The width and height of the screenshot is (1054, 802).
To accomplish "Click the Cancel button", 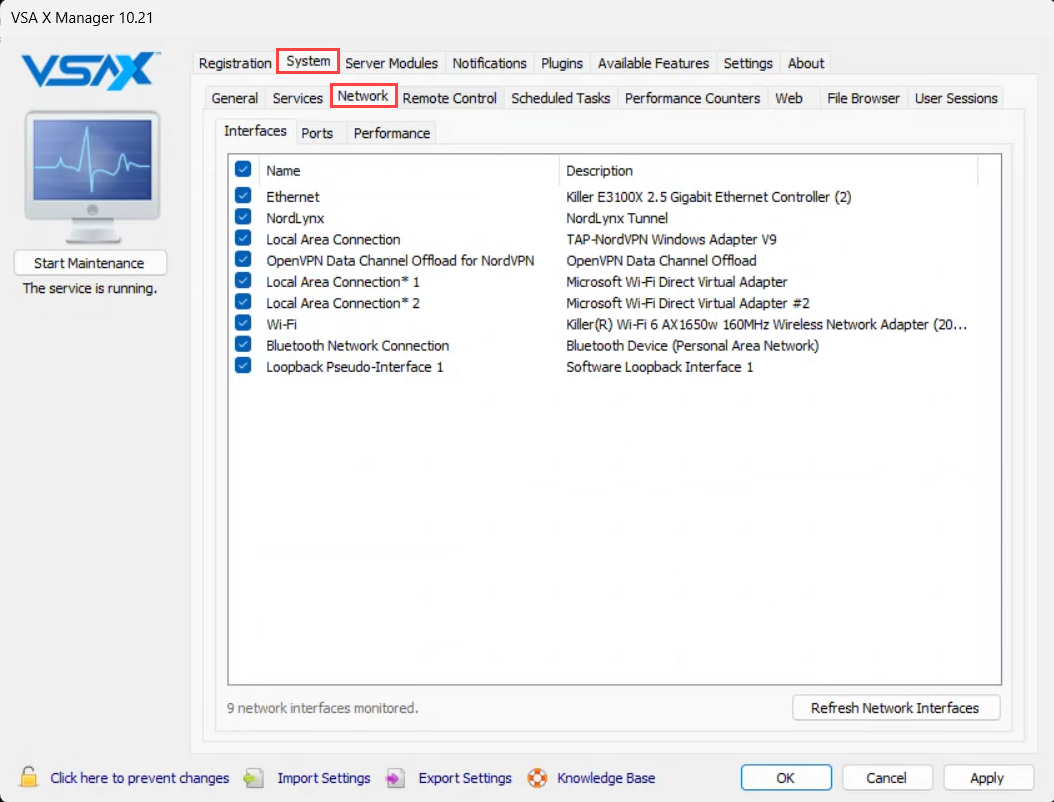I will (x=887, y=778).
